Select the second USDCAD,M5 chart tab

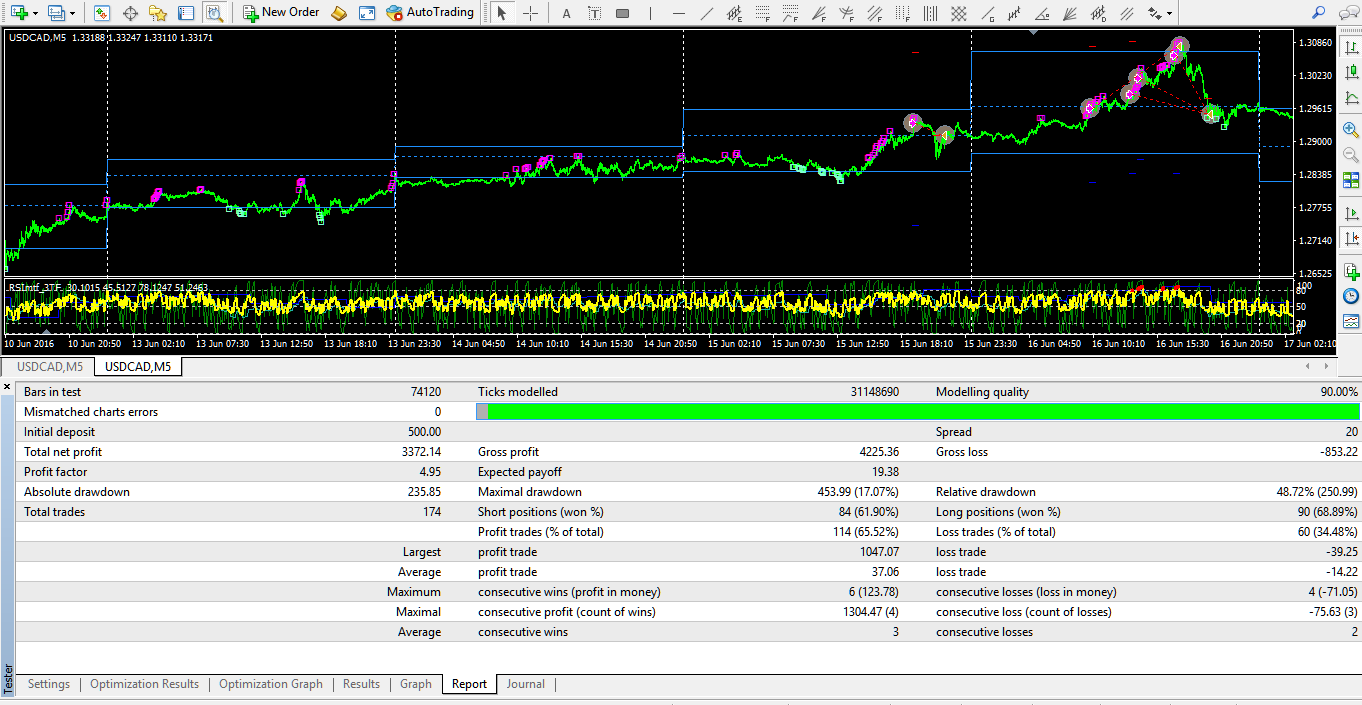pyautogui.click(x=138, y=366)
